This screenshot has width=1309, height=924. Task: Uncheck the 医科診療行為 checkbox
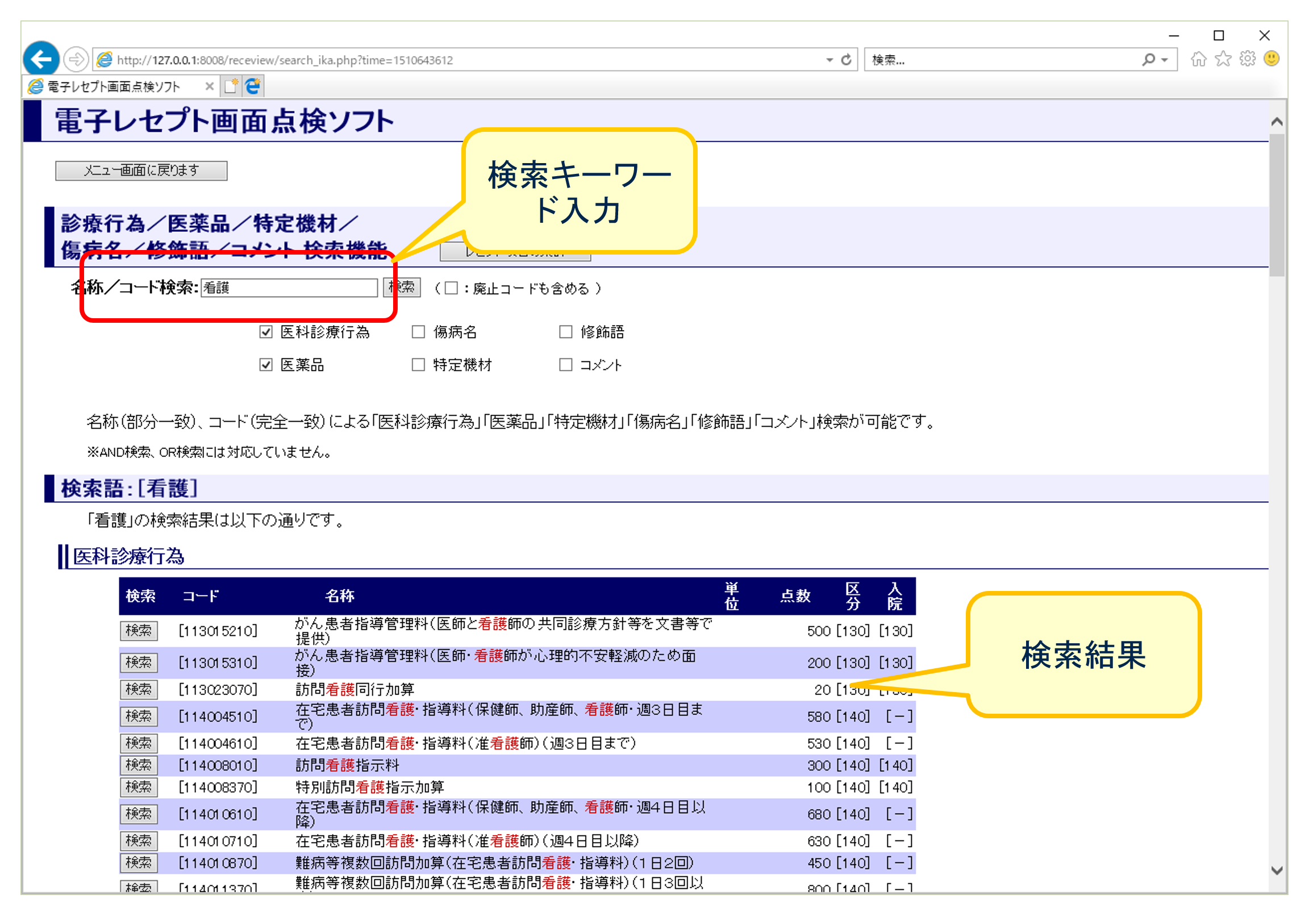click(266, 332)
